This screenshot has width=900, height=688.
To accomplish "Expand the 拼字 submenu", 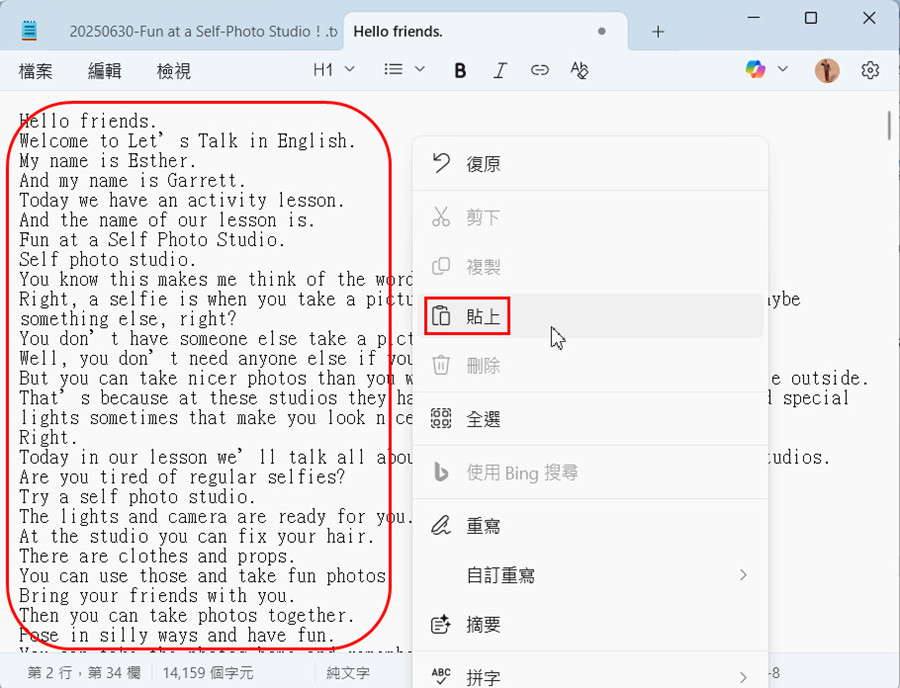I will click(590, 676).
